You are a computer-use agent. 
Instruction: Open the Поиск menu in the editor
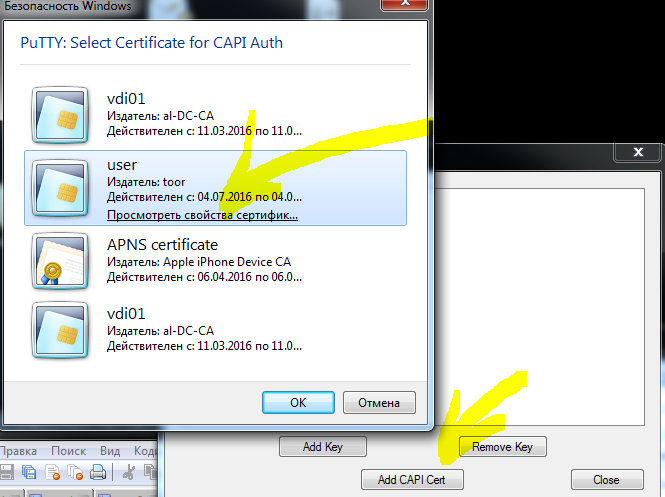[68, 451]
